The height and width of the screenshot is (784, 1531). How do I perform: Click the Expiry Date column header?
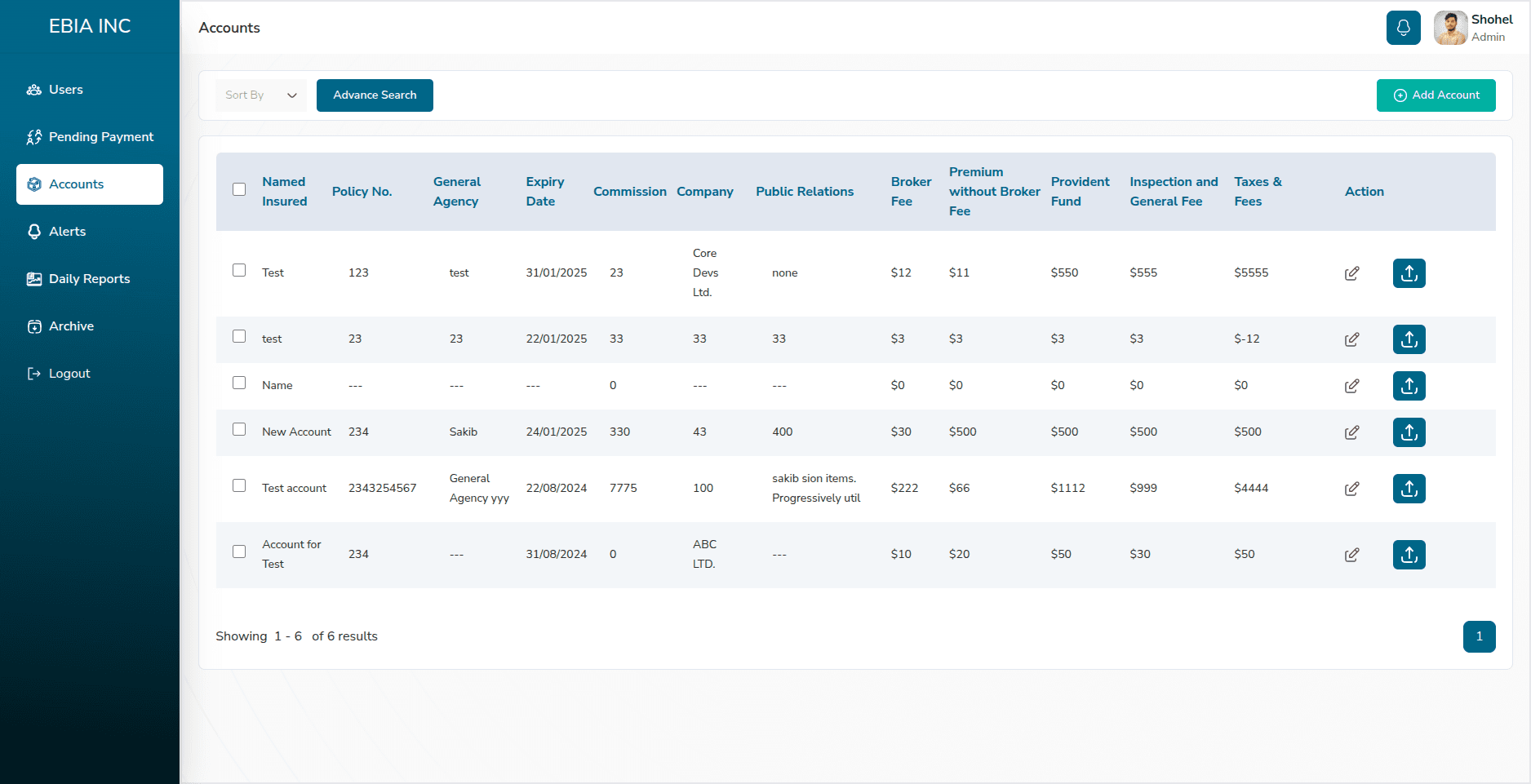coord(545,192)
